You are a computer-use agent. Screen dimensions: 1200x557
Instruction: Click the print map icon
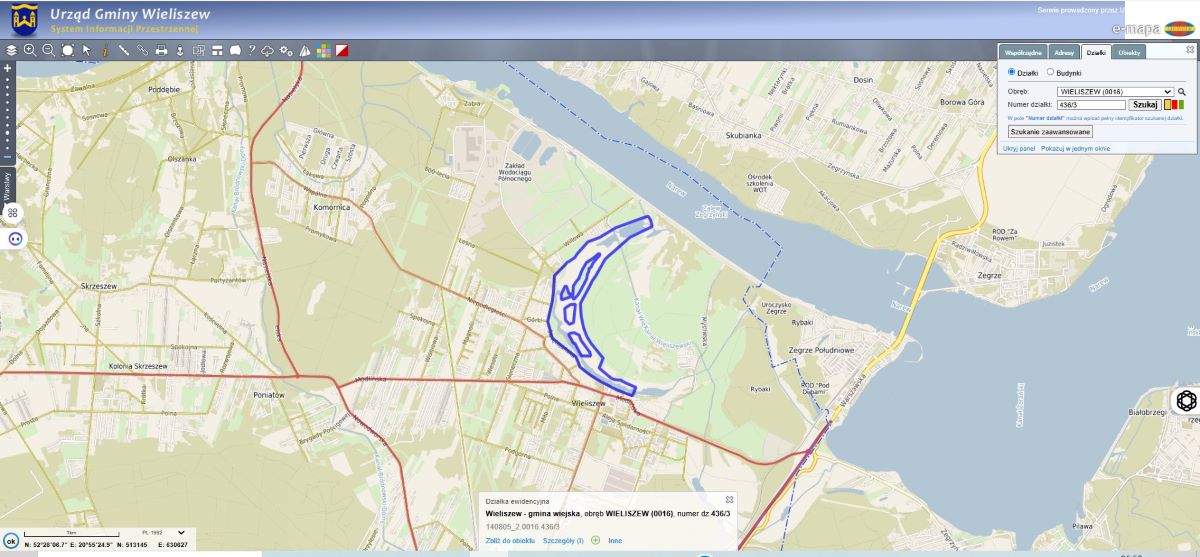(x=161, y=50)
